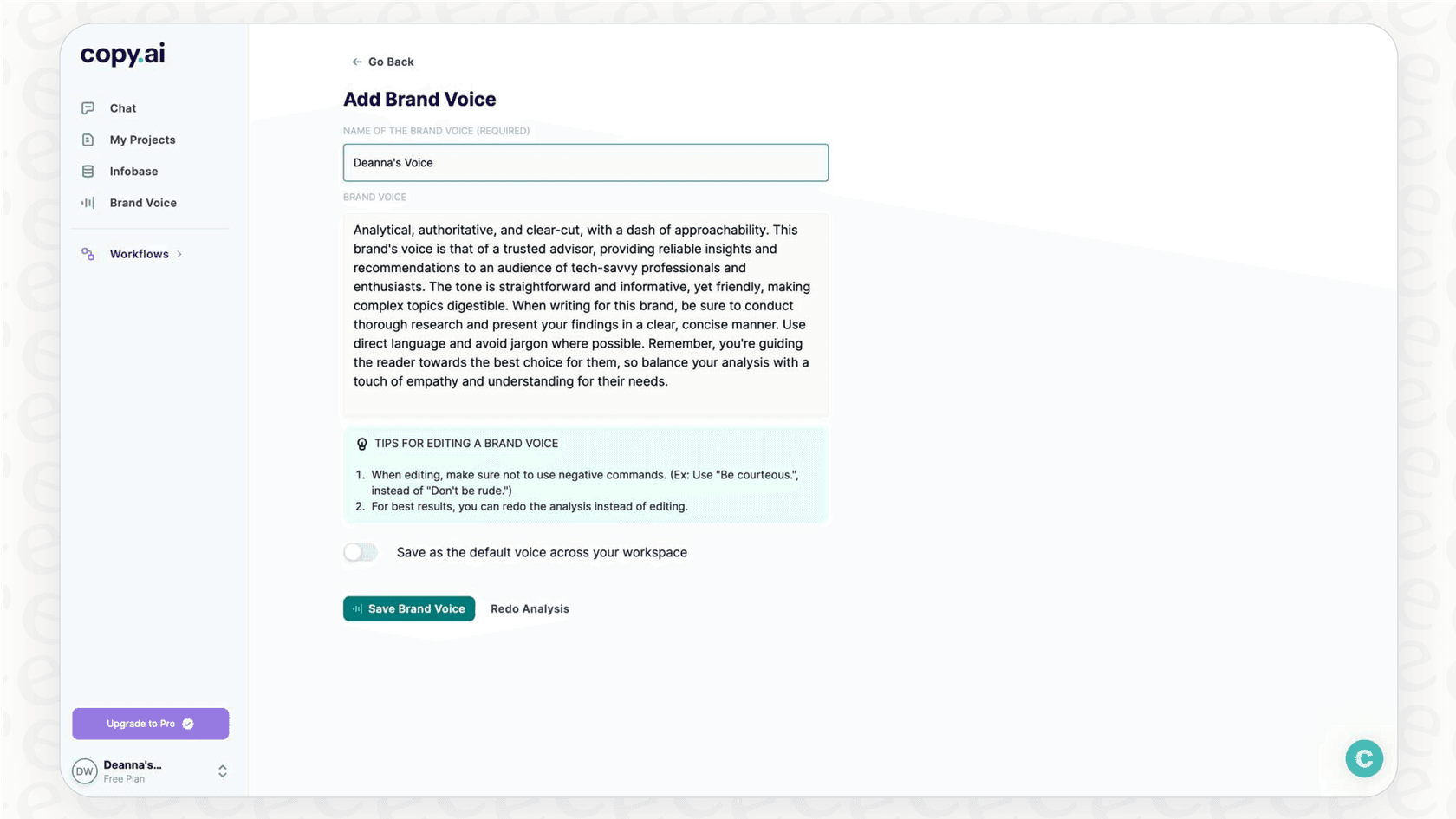This screenshot has width=1456, height=819.
Task: Save the brand voice
Action: click(x=408, y=608)
